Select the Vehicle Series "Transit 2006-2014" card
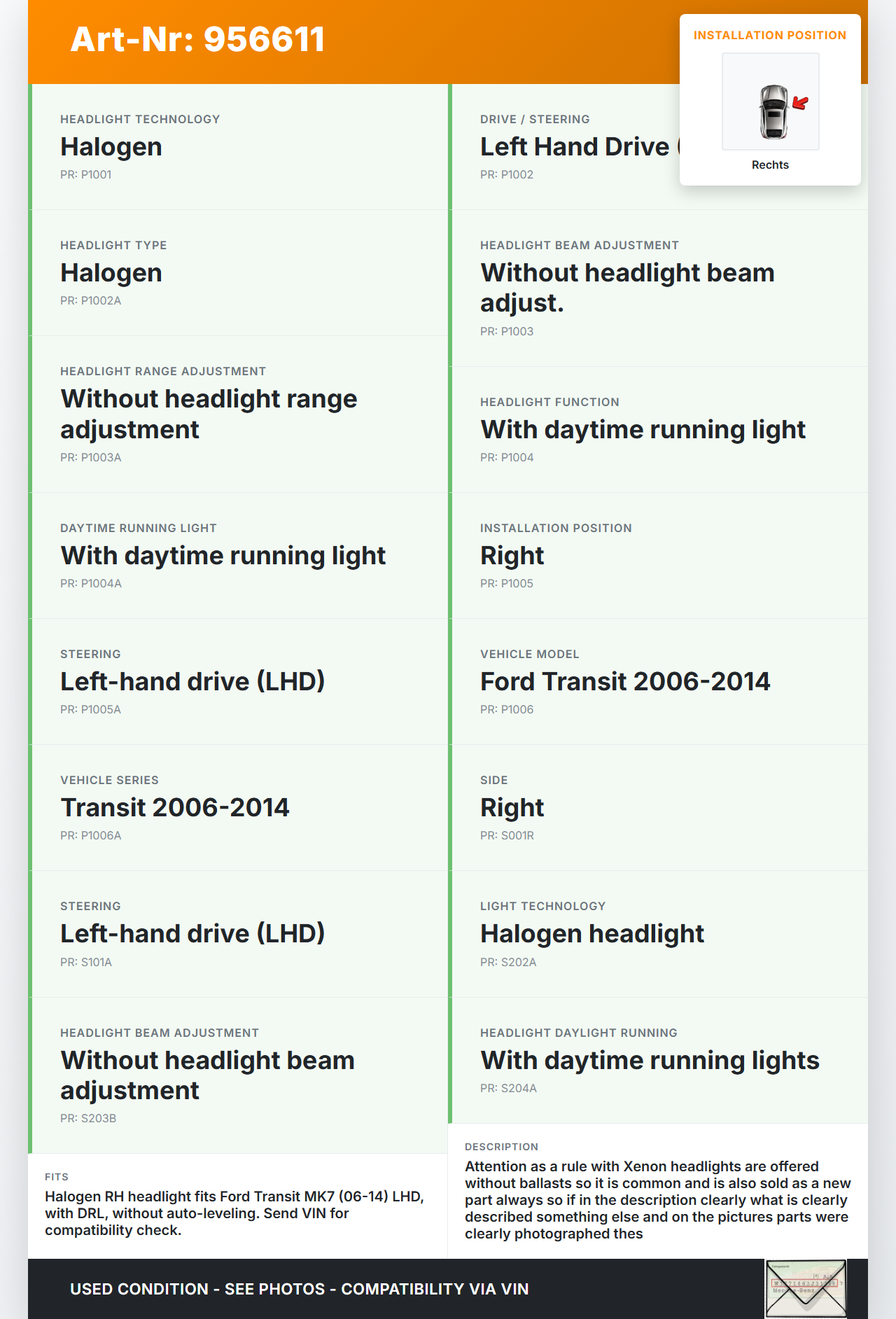Screen dimensions: 896x1319 (x=238, y=807)
